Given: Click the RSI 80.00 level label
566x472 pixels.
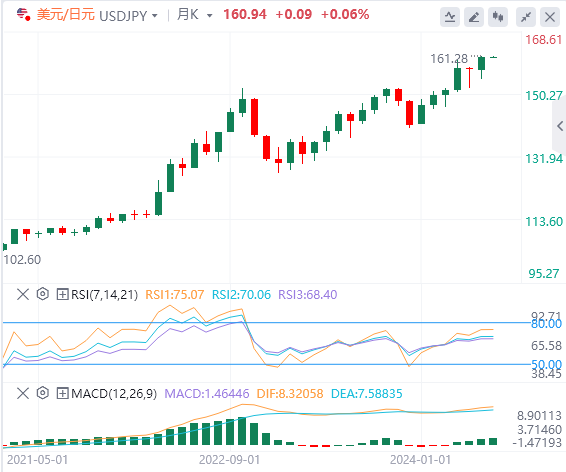Looking at the screenshot, I should pyautogui.click(x=546, y=324).
